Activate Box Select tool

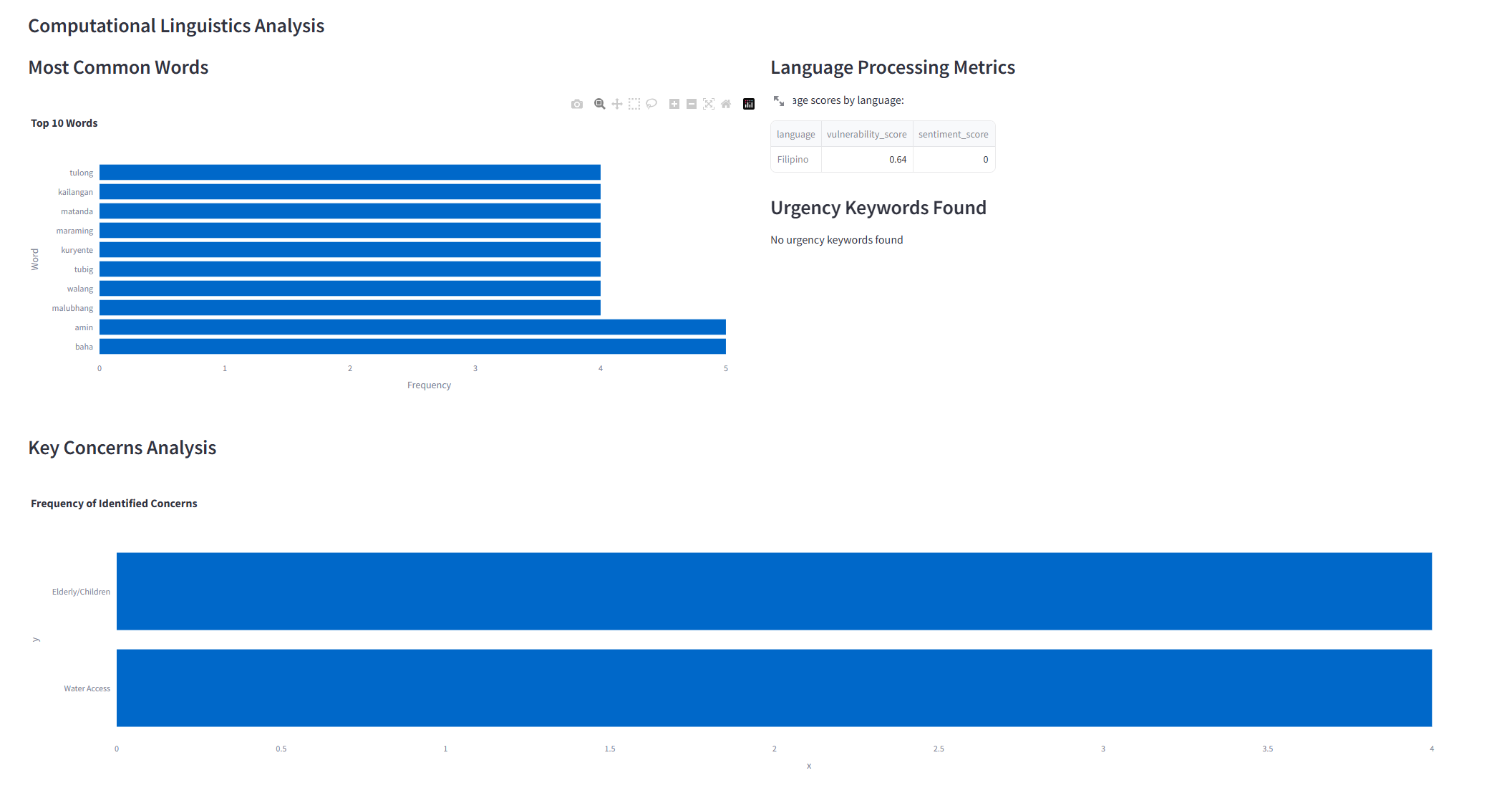tap(634, 104)
